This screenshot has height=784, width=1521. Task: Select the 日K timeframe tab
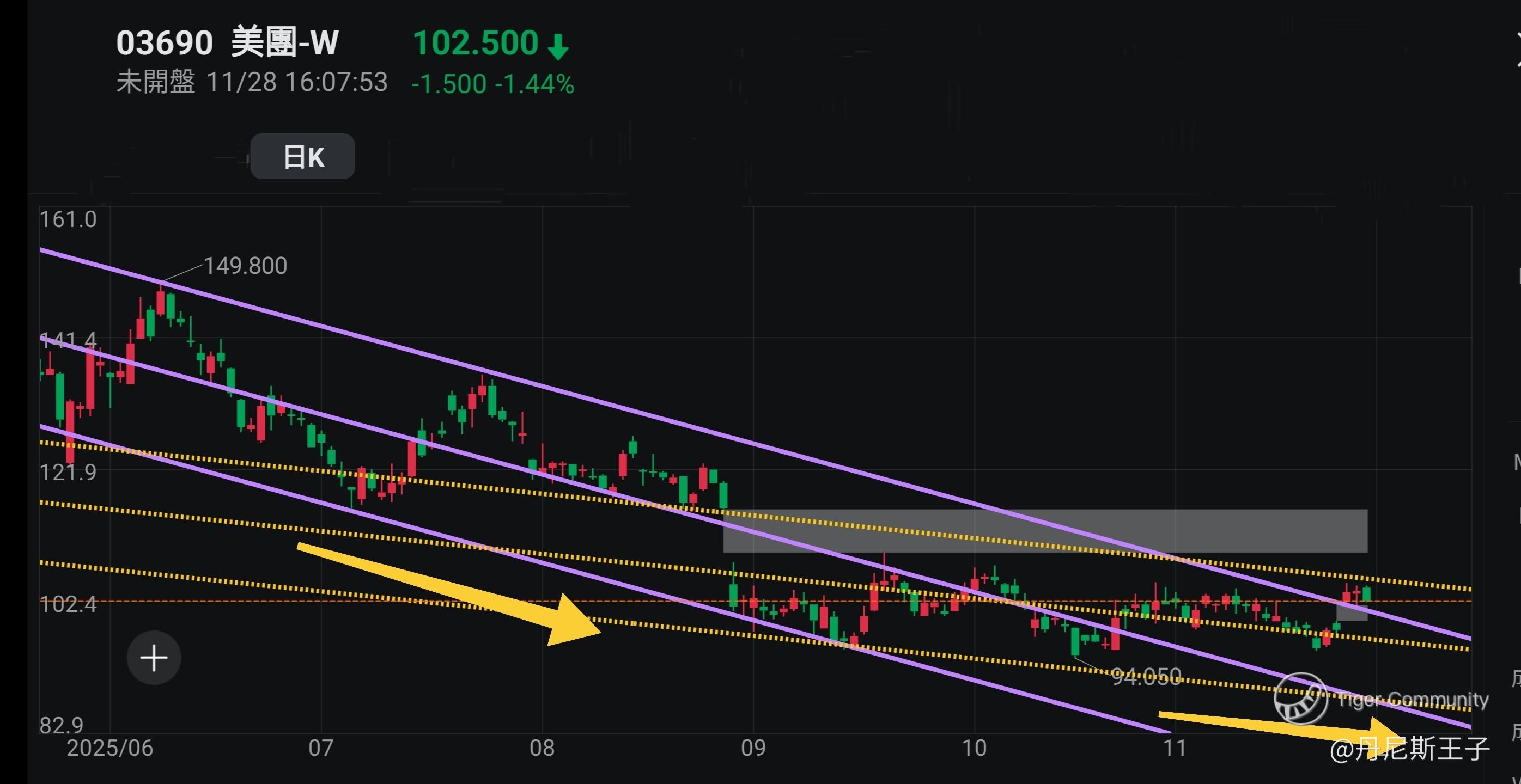(x=302, y=156)
